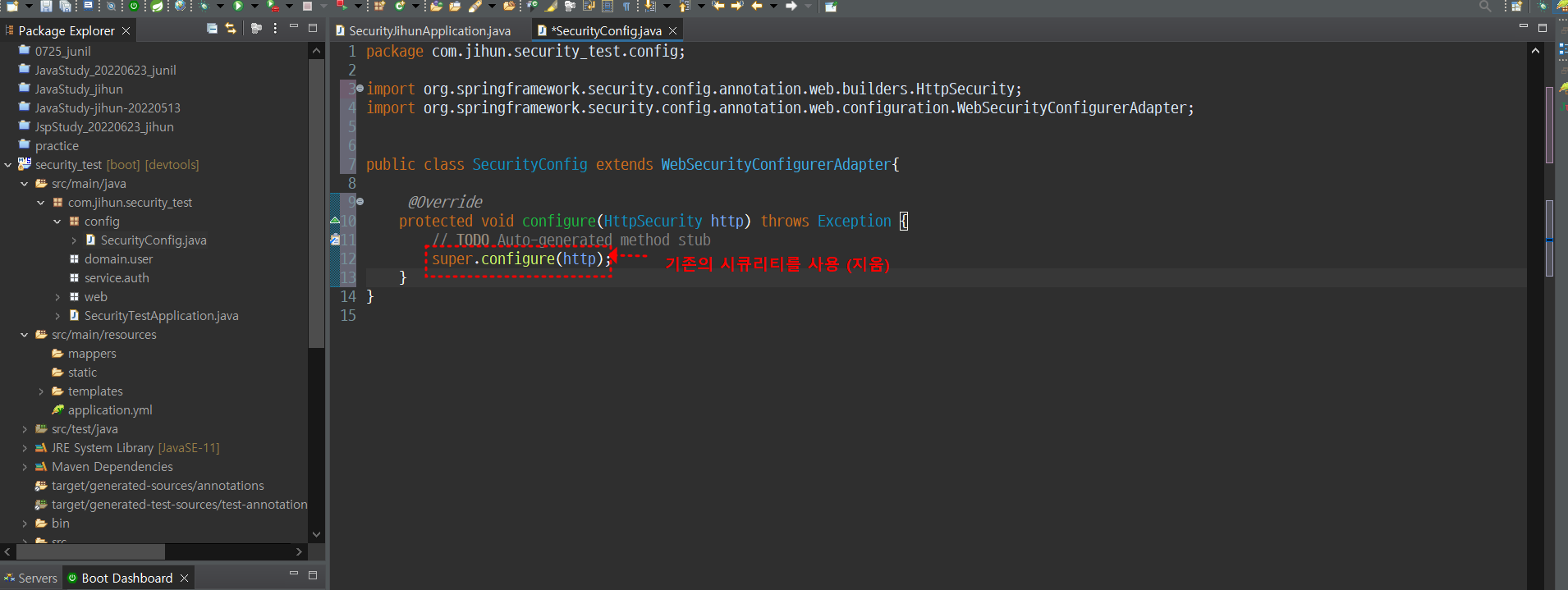
Task: Switch to the Debug perspective icon
Action: 1543,7
